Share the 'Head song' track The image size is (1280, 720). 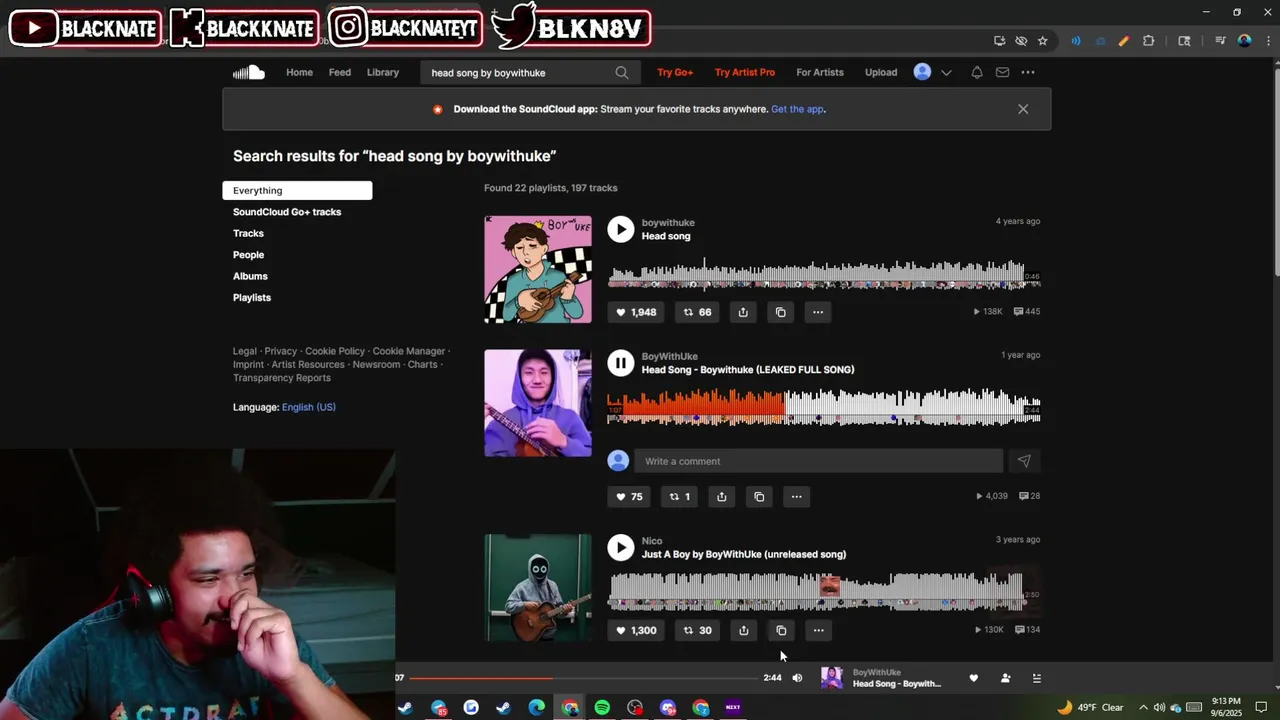[743, 312]
